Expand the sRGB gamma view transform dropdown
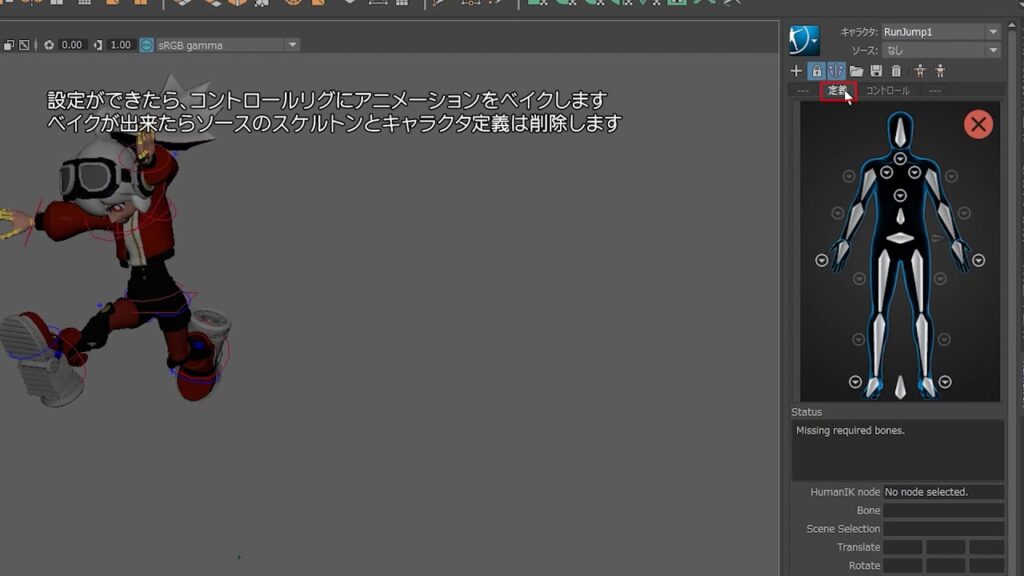Image resolution: width=1024 pixels, height=576 pixels. [293, 45]
